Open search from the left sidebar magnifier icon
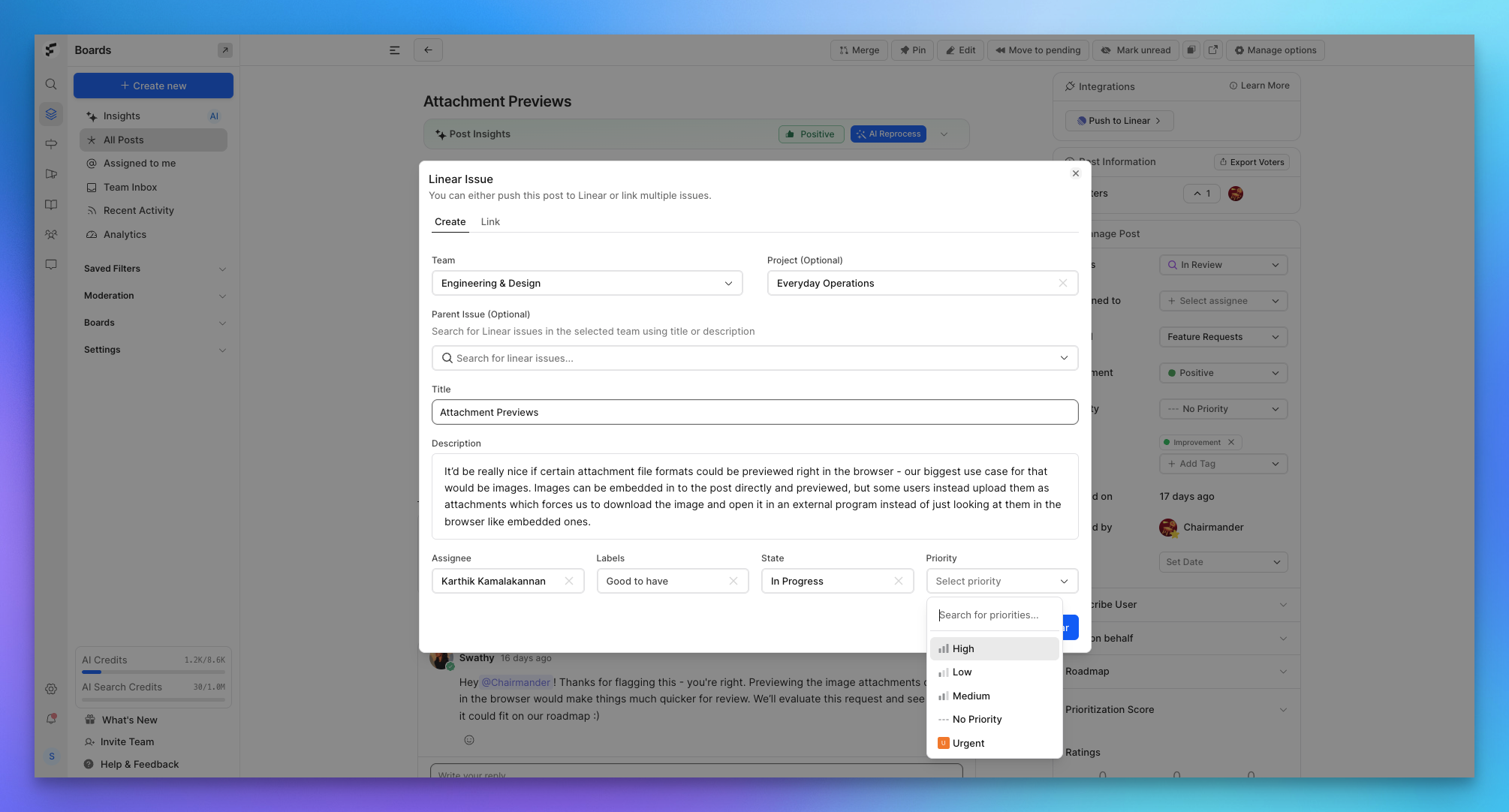The image size is (1509, 812). pyautogui.click(x=51, y=84)
